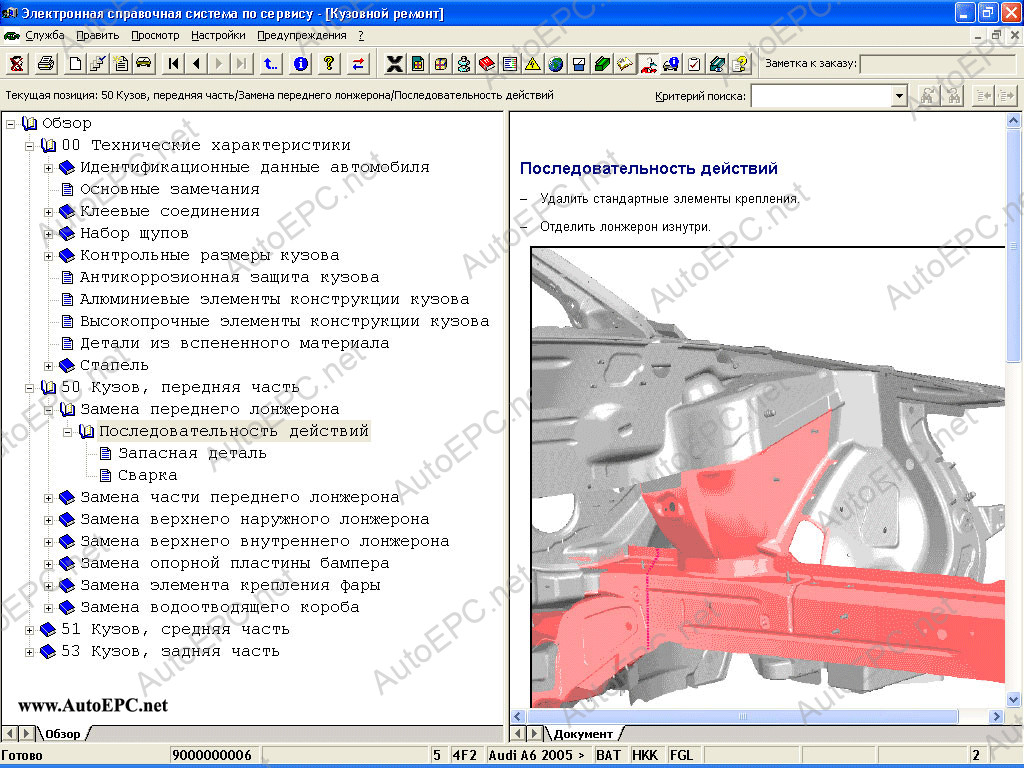
Task: Click the blue info circle icon
Action: click(300, 64)
